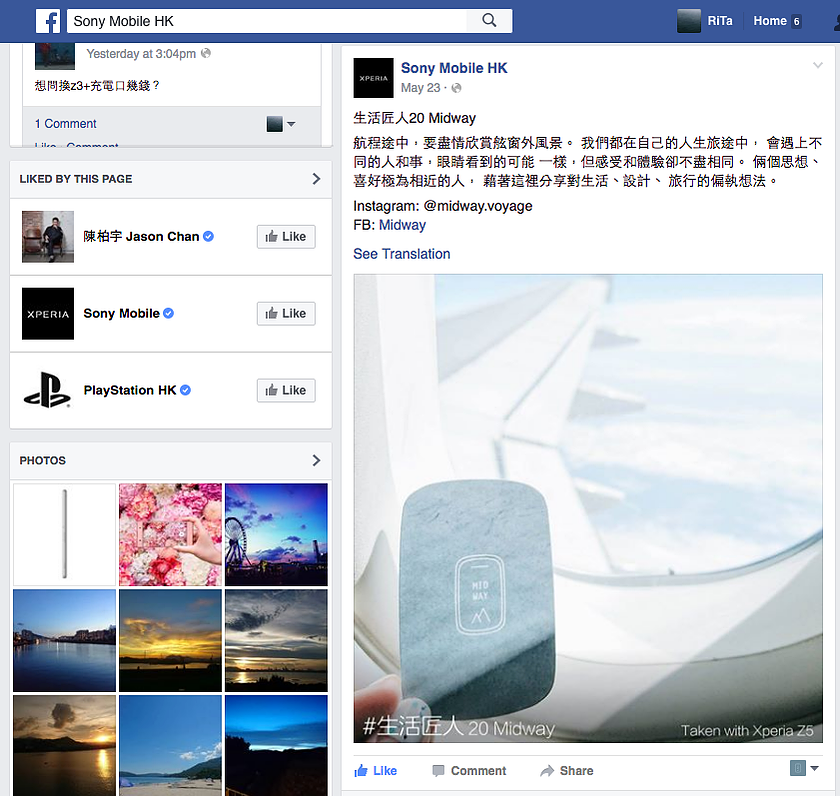Open the comment identity selector dropdown
This screenshot has width=840, height=796.
(281, 124)
